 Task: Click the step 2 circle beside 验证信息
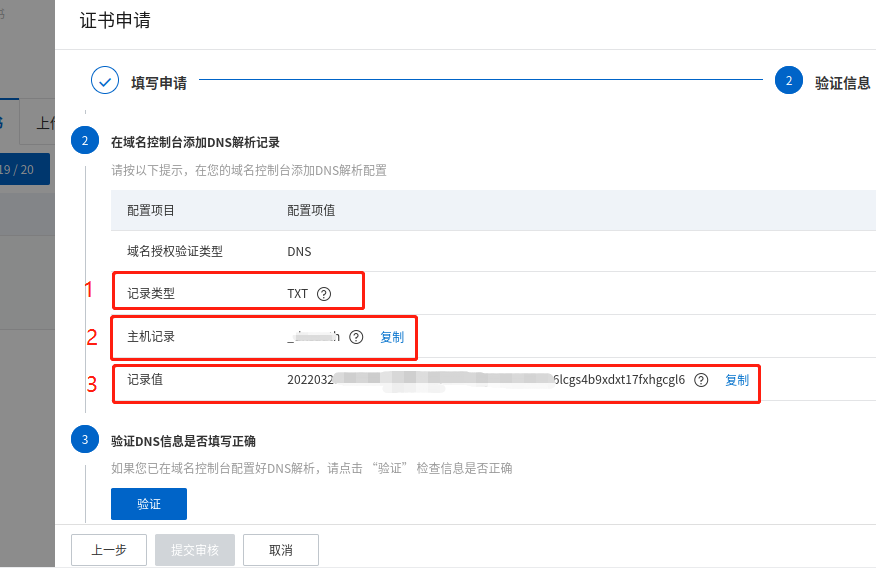coord(789,81)
